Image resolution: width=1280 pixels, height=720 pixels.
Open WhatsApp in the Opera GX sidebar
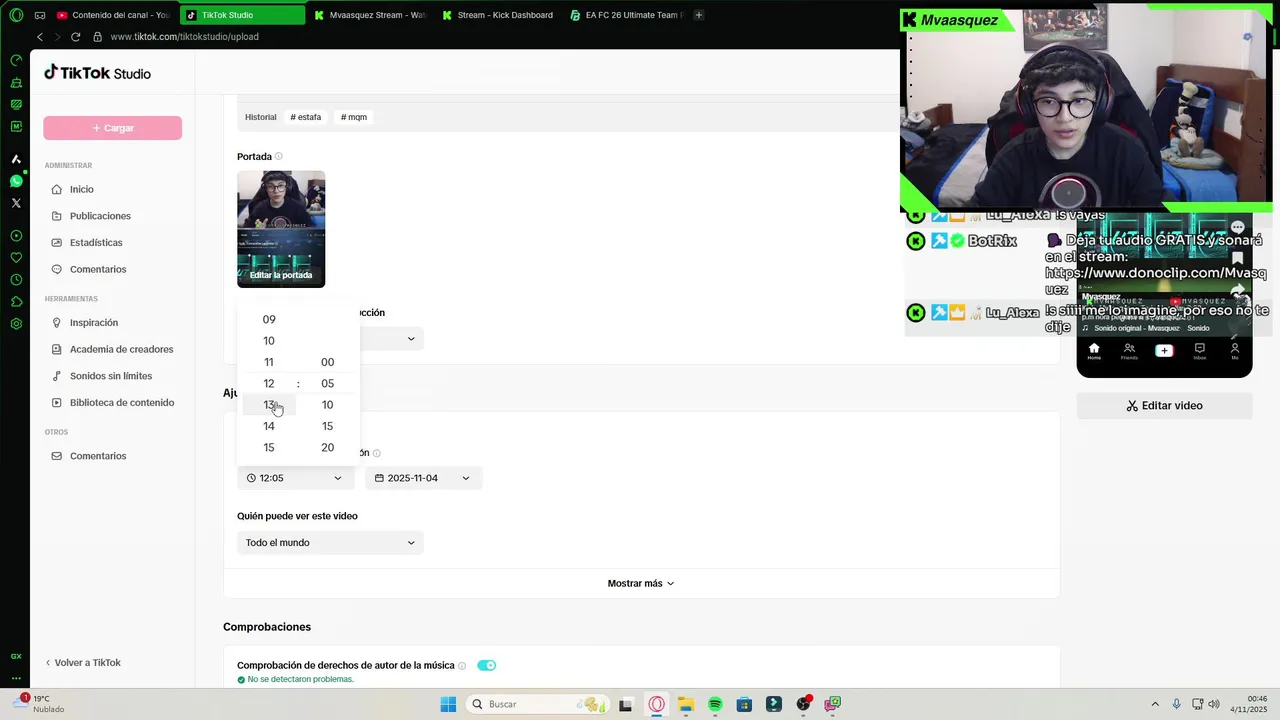[16, 181]
